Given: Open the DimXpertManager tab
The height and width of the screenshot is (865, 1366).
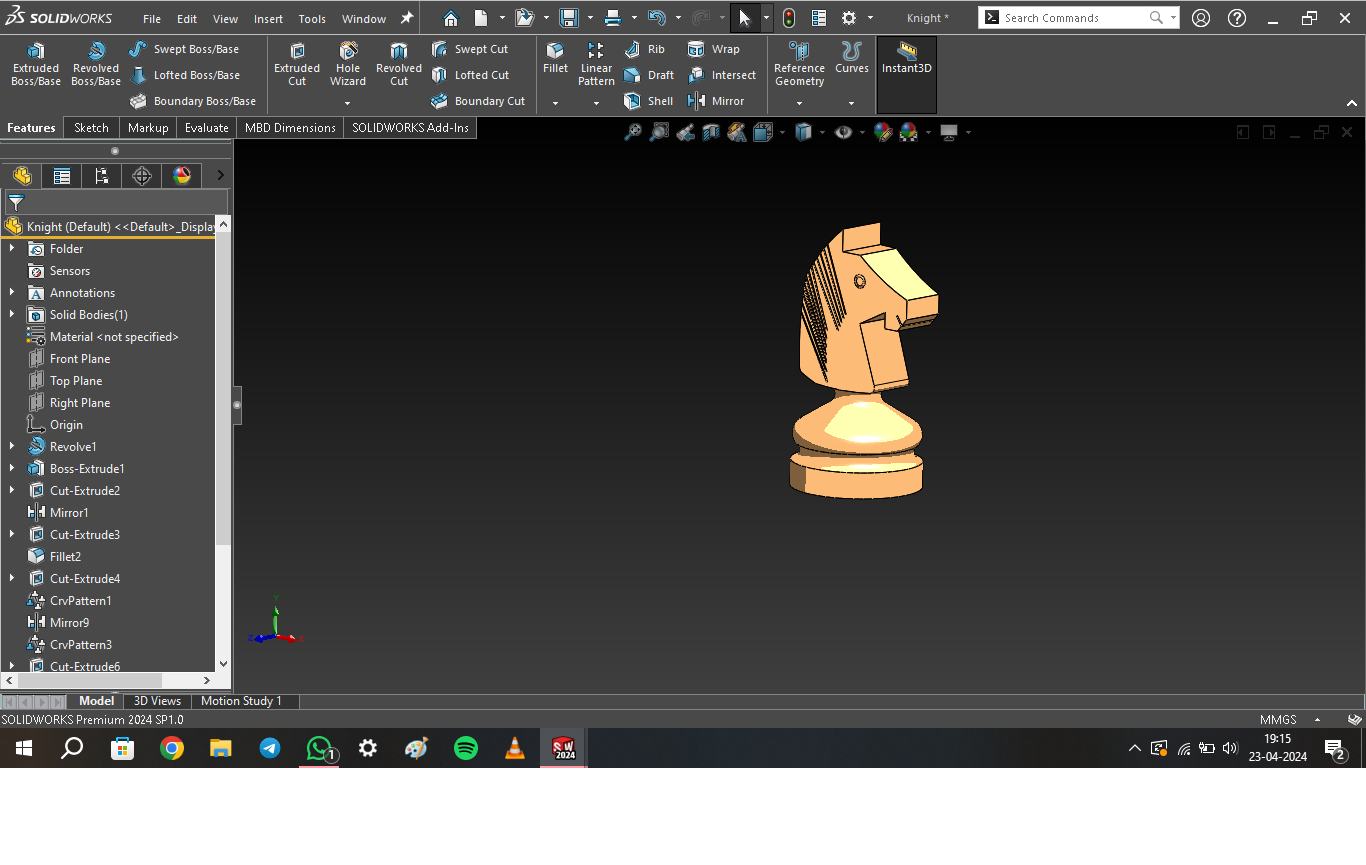Looking at the screenshot, I should (x=142, y=176).
